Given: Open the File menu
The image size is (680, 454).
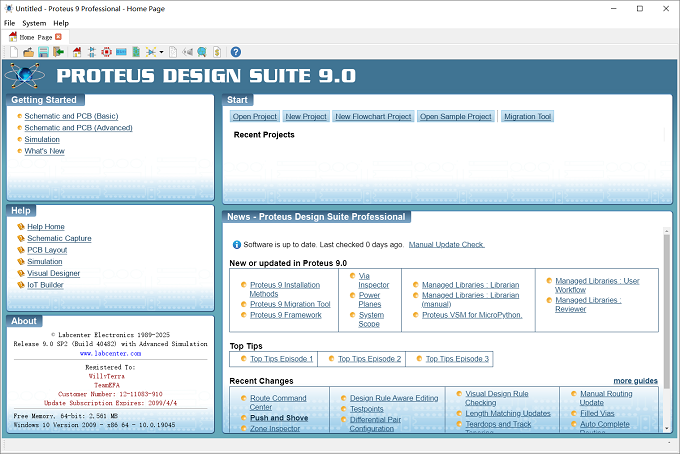Looking at the screenshot, I should click(10, 23).
